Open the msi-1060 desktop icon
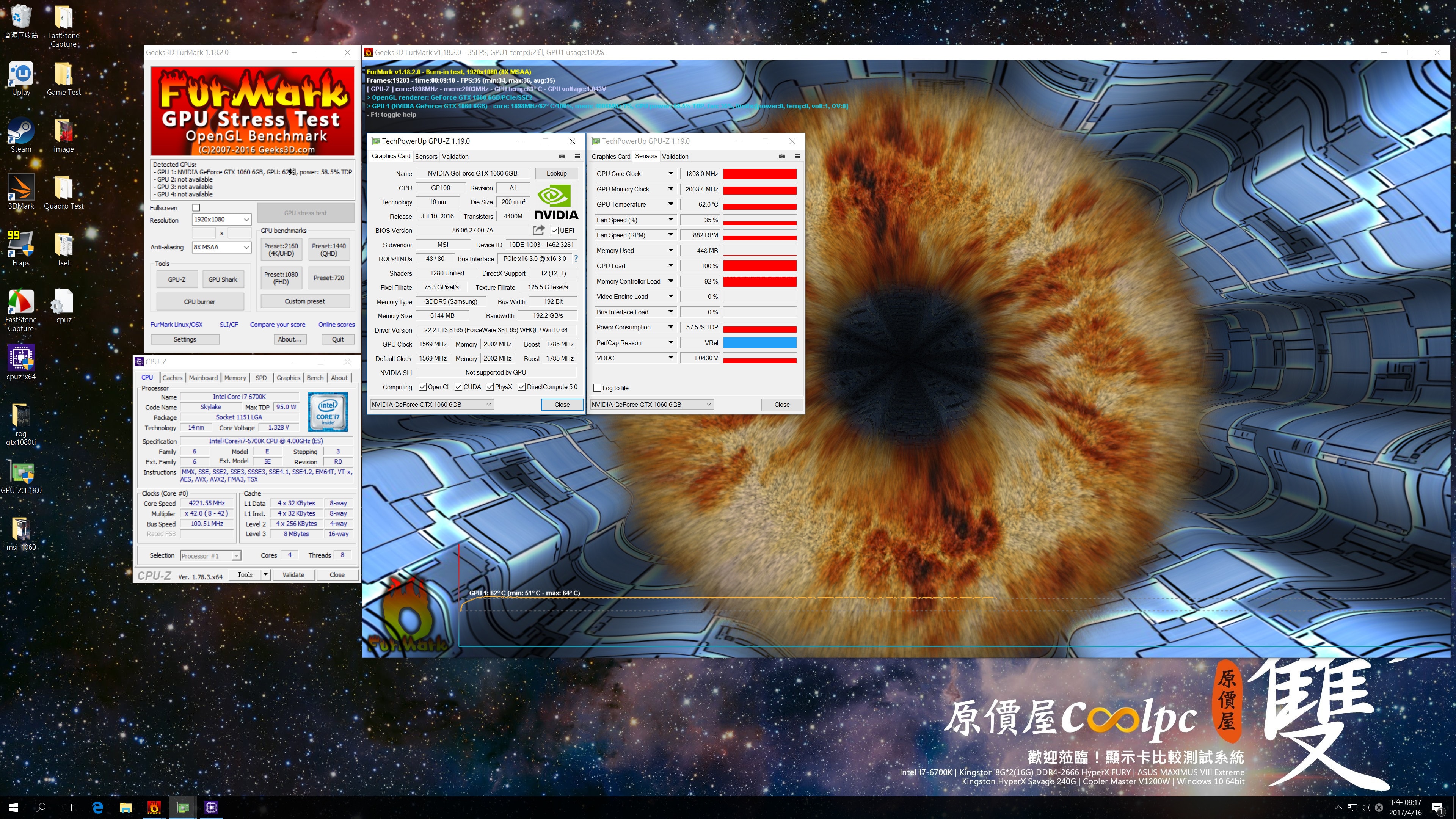Image resolution: width=1456 pixels, height=819 pixels. click(x=21, y=533)
